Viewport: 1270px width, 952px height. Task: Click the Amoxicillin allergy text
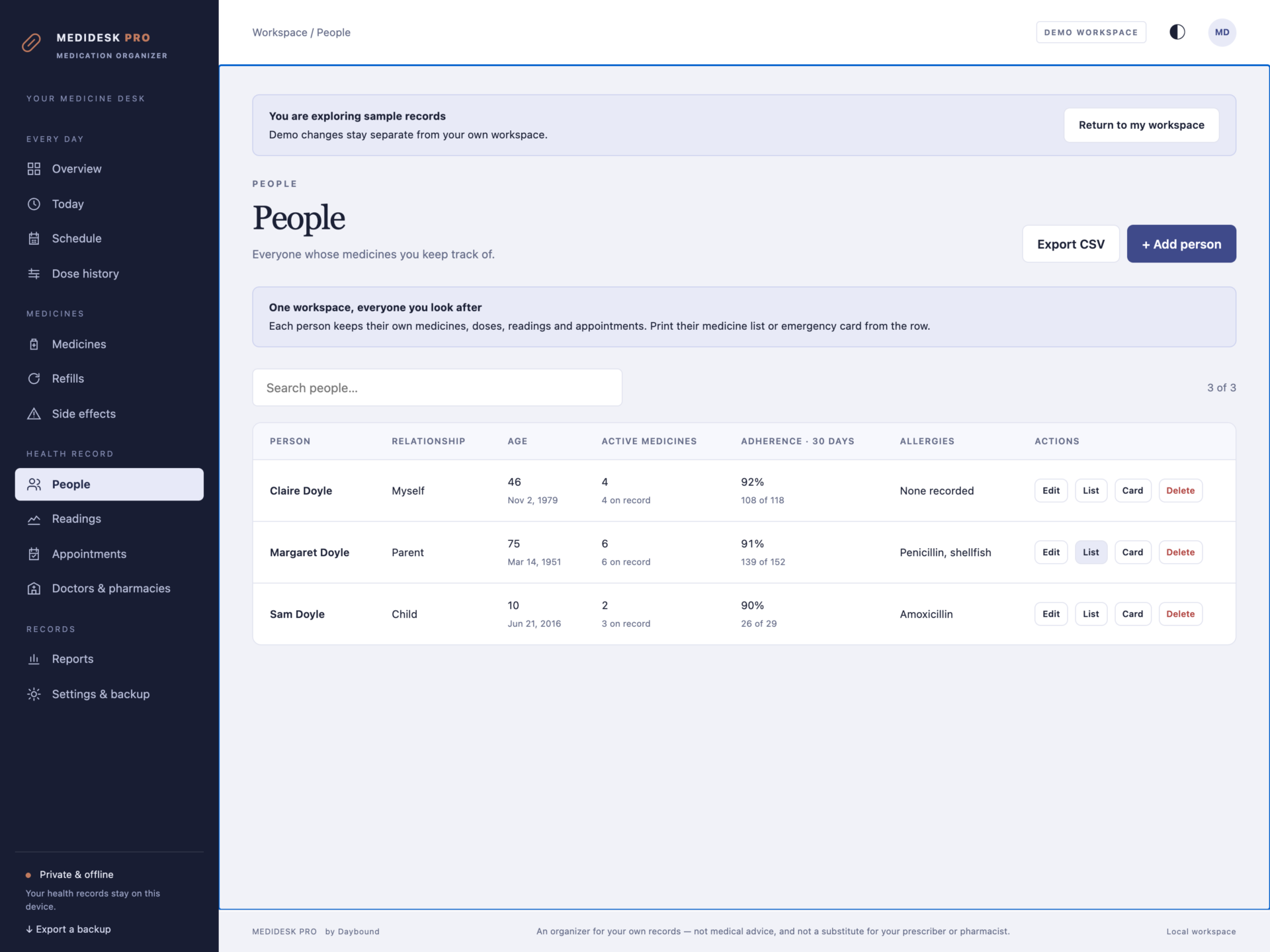[926, 614]
